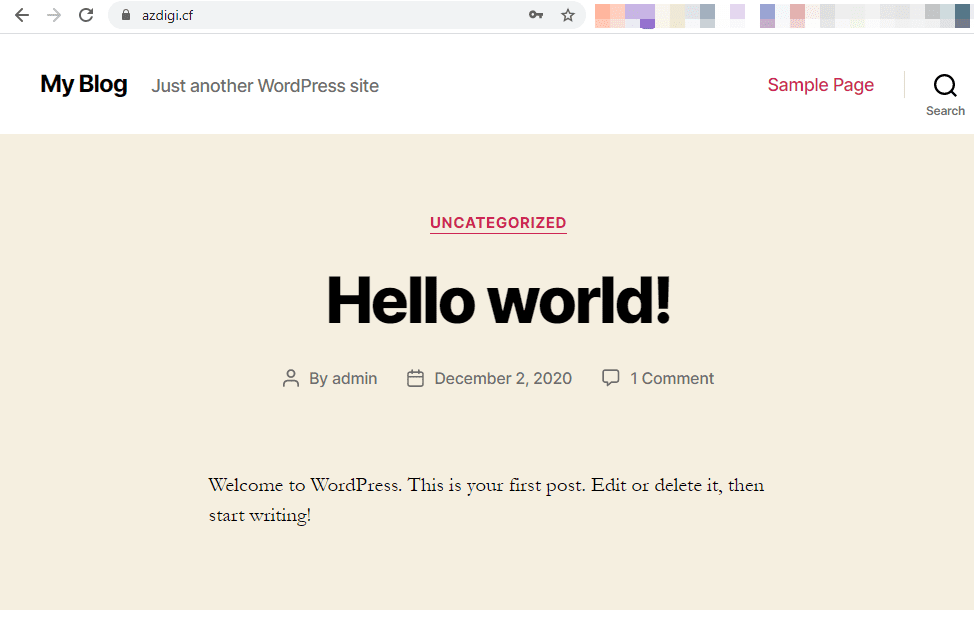Viewport: 974px width, 619px height.
Task: Visit the admin author link
Action: [x=355, y=378]
